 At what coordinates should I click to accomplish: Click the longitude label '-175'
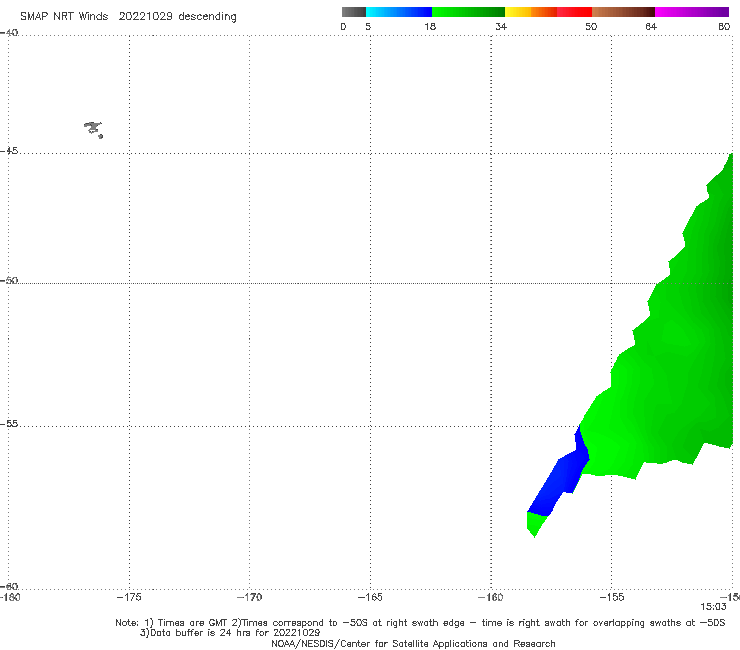coord(129,597)
